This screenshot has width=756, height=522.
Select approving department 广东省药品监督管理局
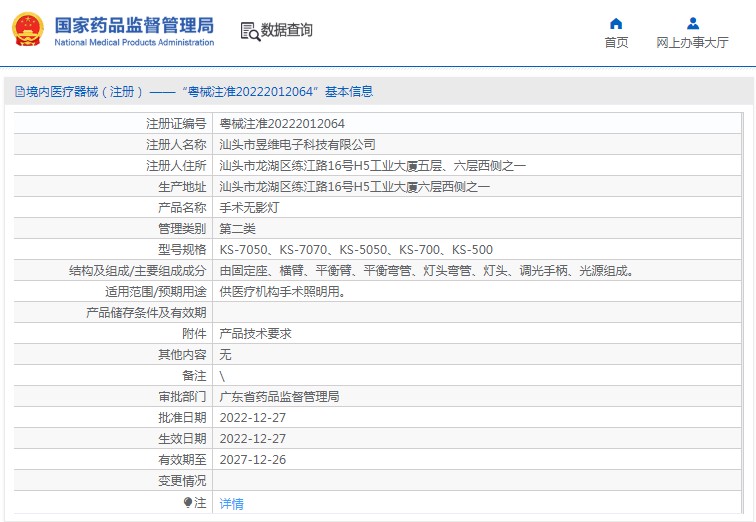tap(279, 397)
